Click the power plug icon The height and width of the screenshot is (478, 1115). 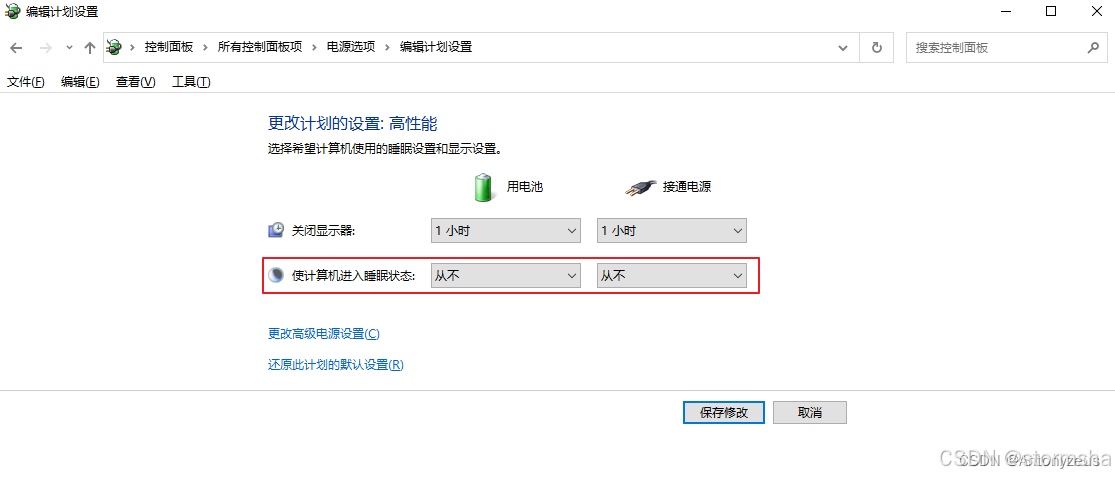[641, 188]
